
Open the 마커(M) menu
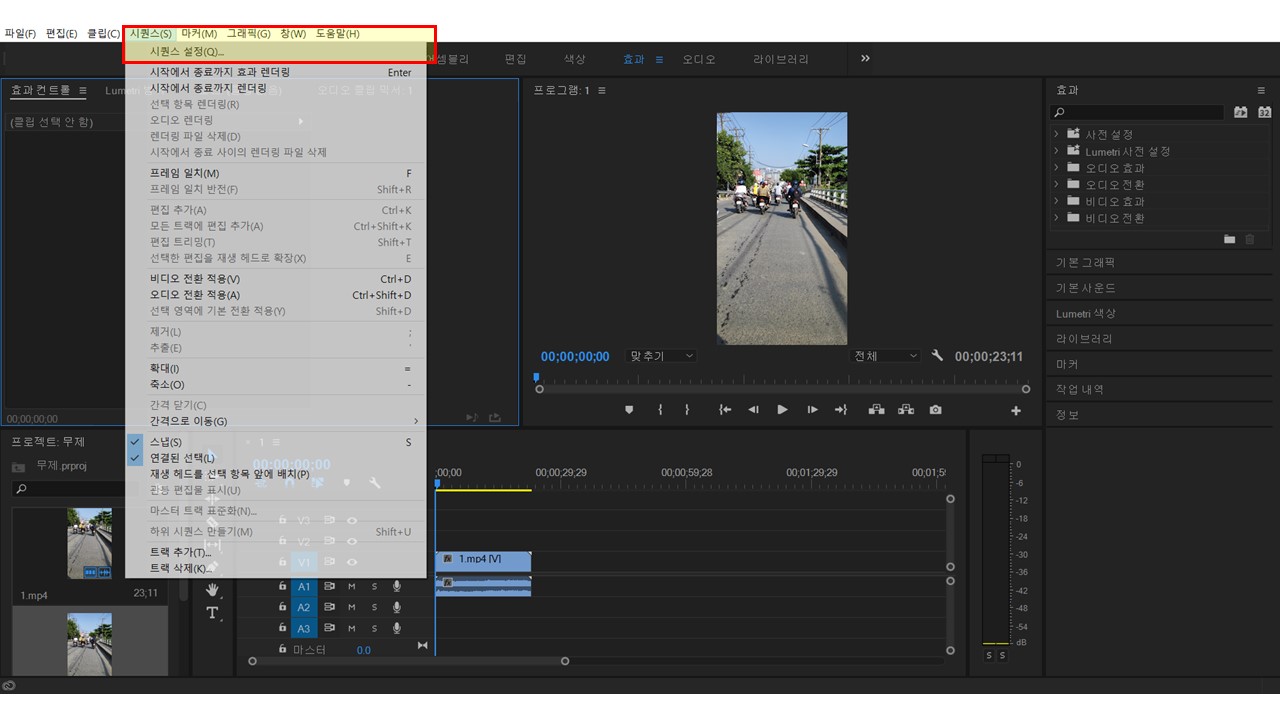199,33
